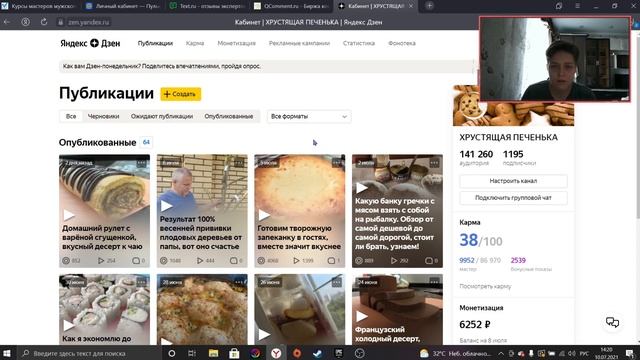Click views icon on гречки card
Viewport: 640px width, 360px height.
359,260
